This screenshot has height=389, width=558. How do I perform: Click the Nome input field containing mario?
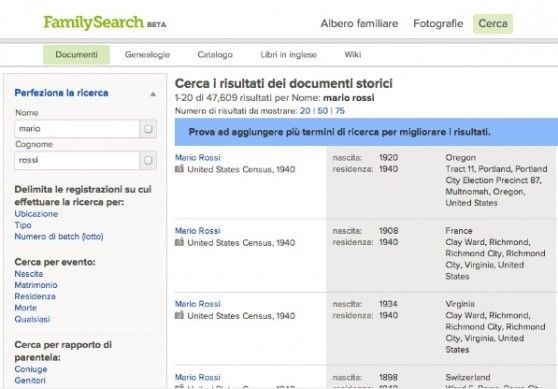77,129
